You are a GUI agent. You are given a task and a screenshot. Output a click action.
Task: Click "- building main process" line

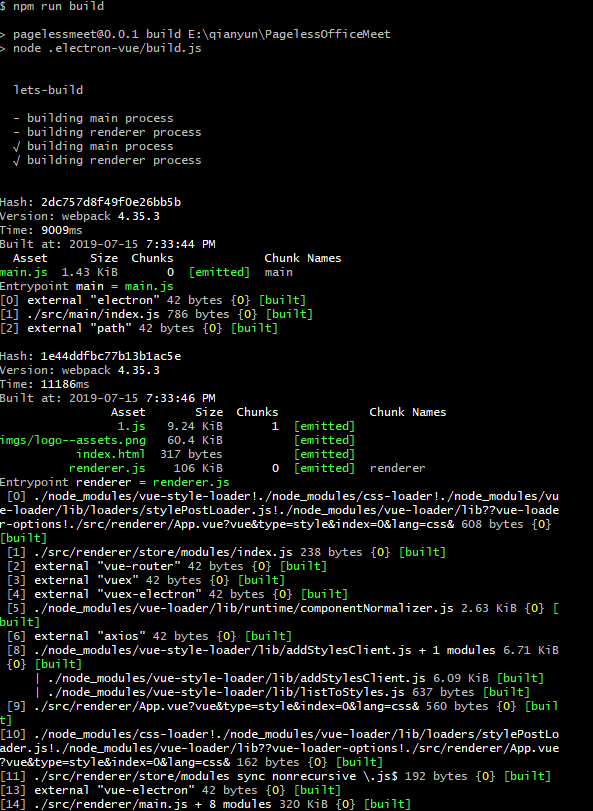(x=94, y=118)
